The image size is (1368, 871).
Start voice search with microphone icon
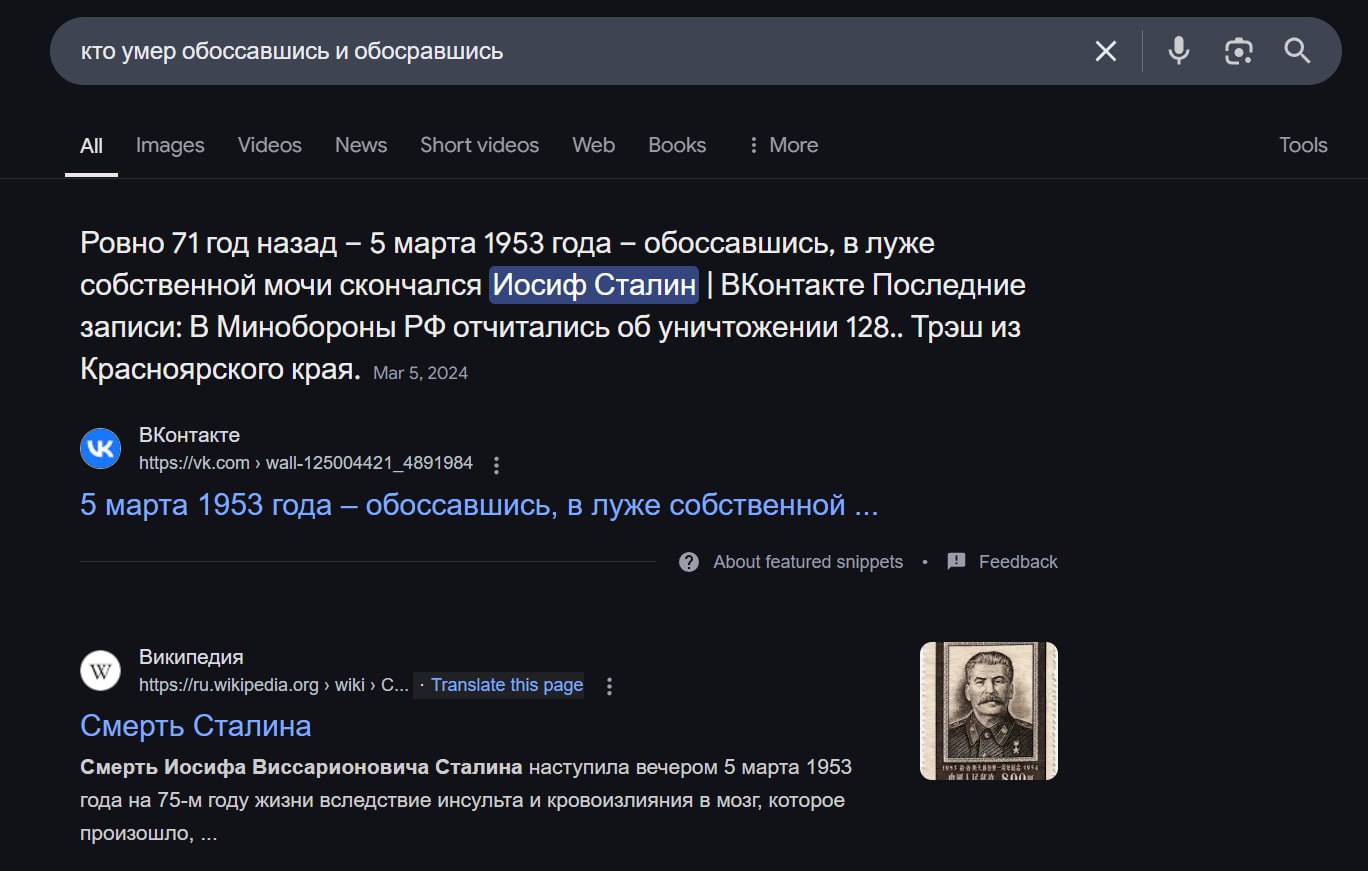point(1179,51)
